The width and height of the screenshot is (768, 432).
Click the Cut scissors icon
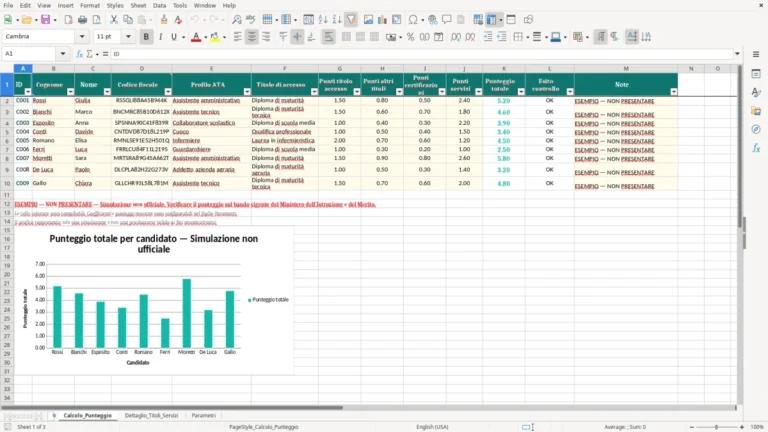[114, 20]
